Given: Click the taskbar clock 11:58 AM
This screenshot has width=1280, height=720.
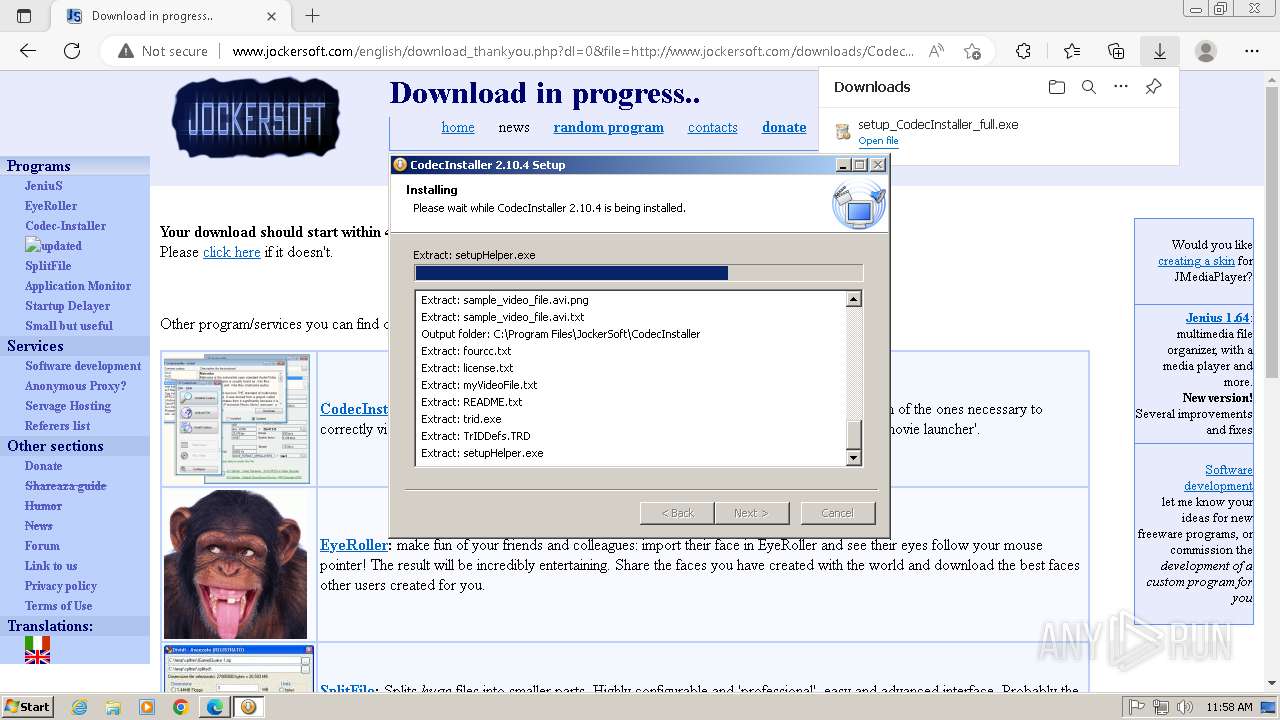Looking at the screenshot, I should click(x=1229, y=707).
